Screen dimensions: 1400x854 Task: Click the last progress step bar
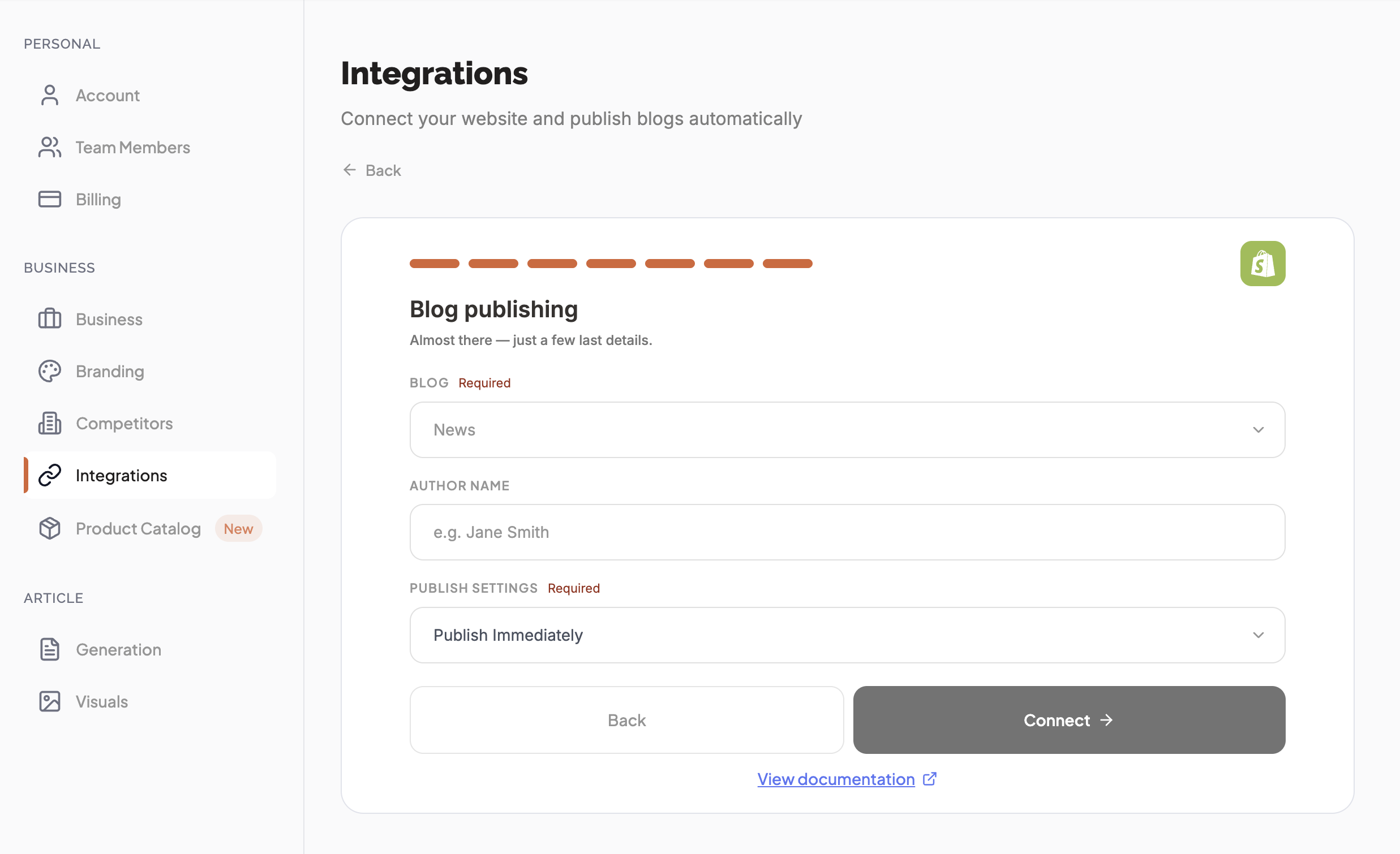[788, 264]
